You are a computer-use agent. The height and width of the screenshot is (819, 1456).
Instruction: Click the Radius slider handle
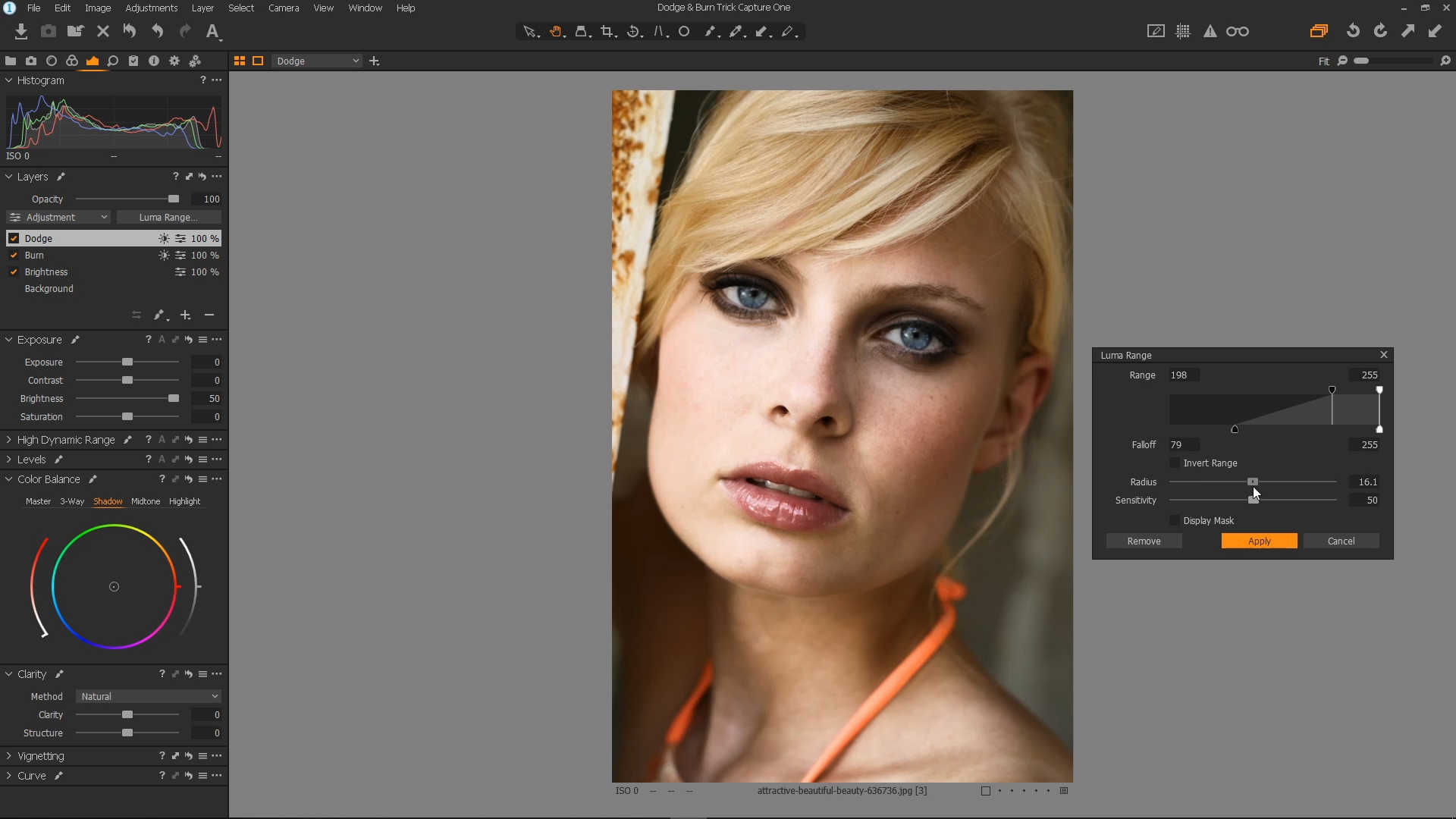pos(1253,482)
